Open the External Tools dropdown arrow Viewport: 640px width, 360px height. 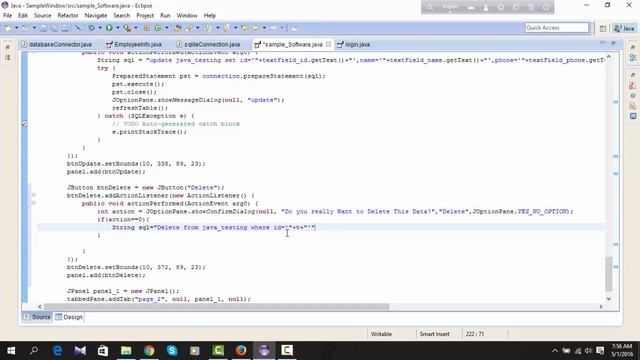tap(136, 28)
